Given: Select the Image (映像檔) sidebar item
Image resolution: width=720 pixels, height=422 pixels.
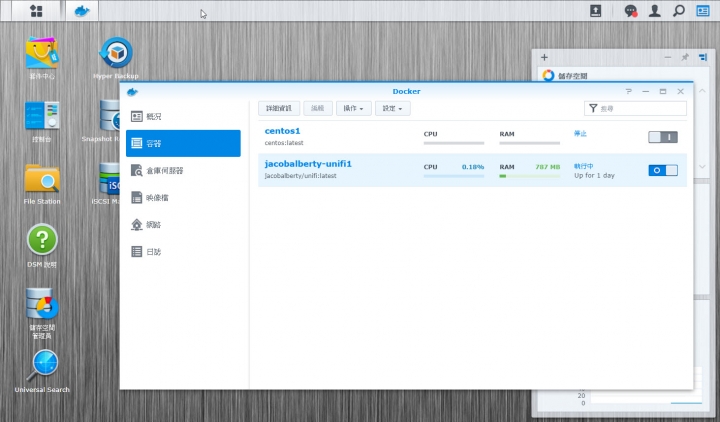Looking at the screenshot, I should tap(183, 197).
